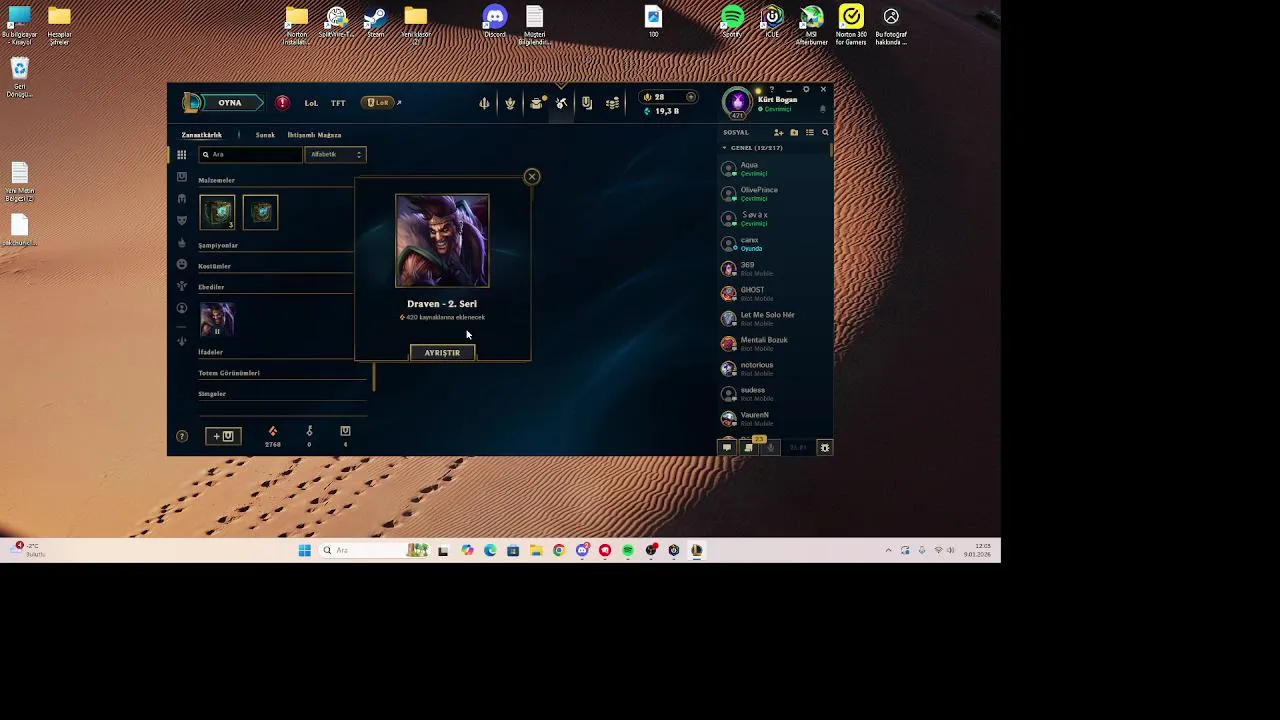
Task: Click the orange essence 2768 counter
Action: [x=273, y=436]
